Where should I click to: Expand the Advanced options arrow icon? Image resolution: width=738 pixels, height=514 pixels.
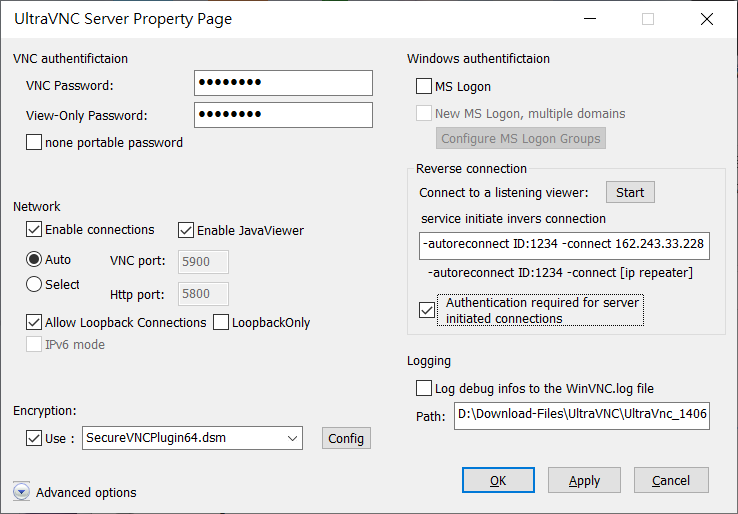coord(21,492)
